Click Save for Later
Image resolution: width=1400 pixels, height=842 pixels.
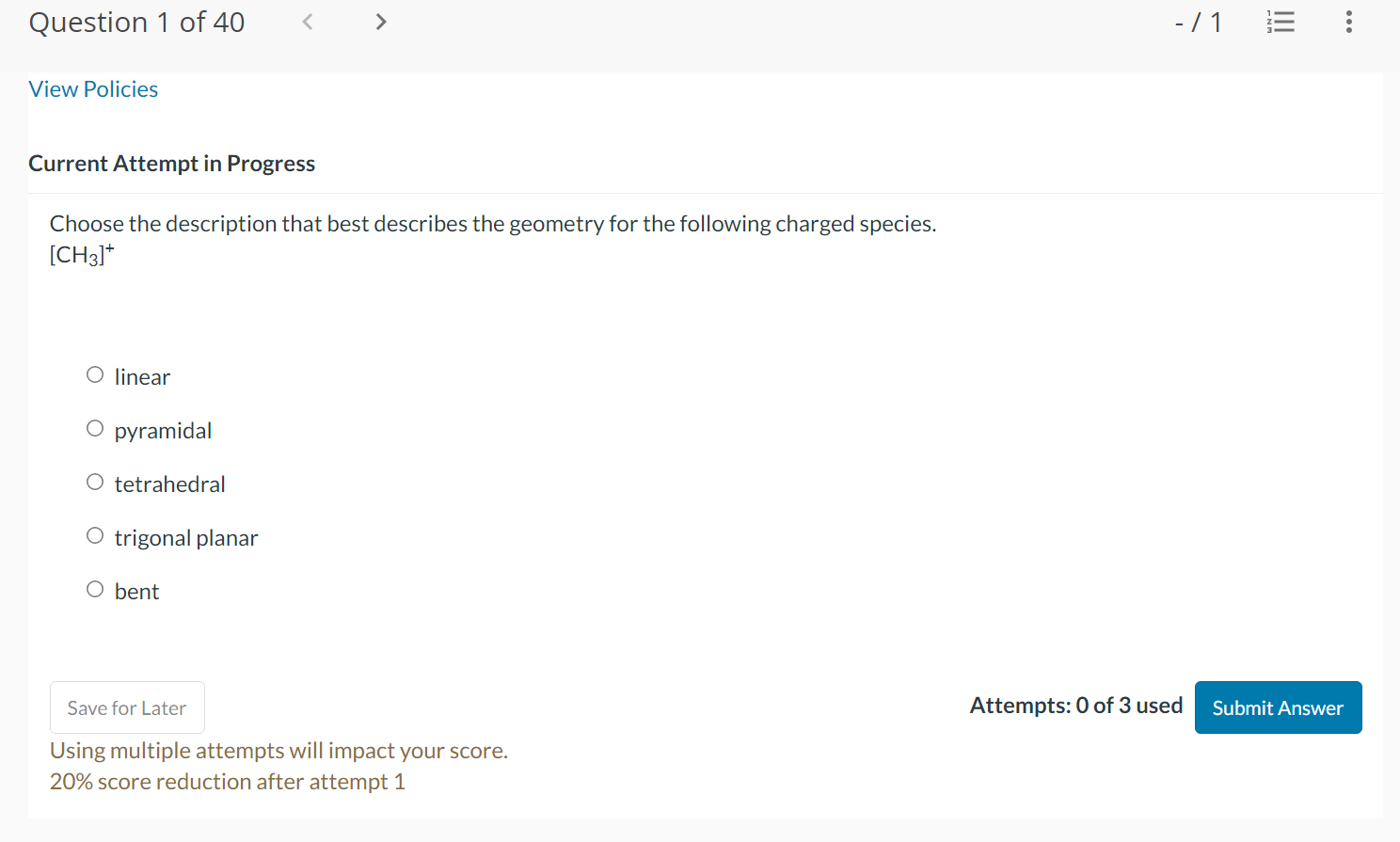pos(127,707)
